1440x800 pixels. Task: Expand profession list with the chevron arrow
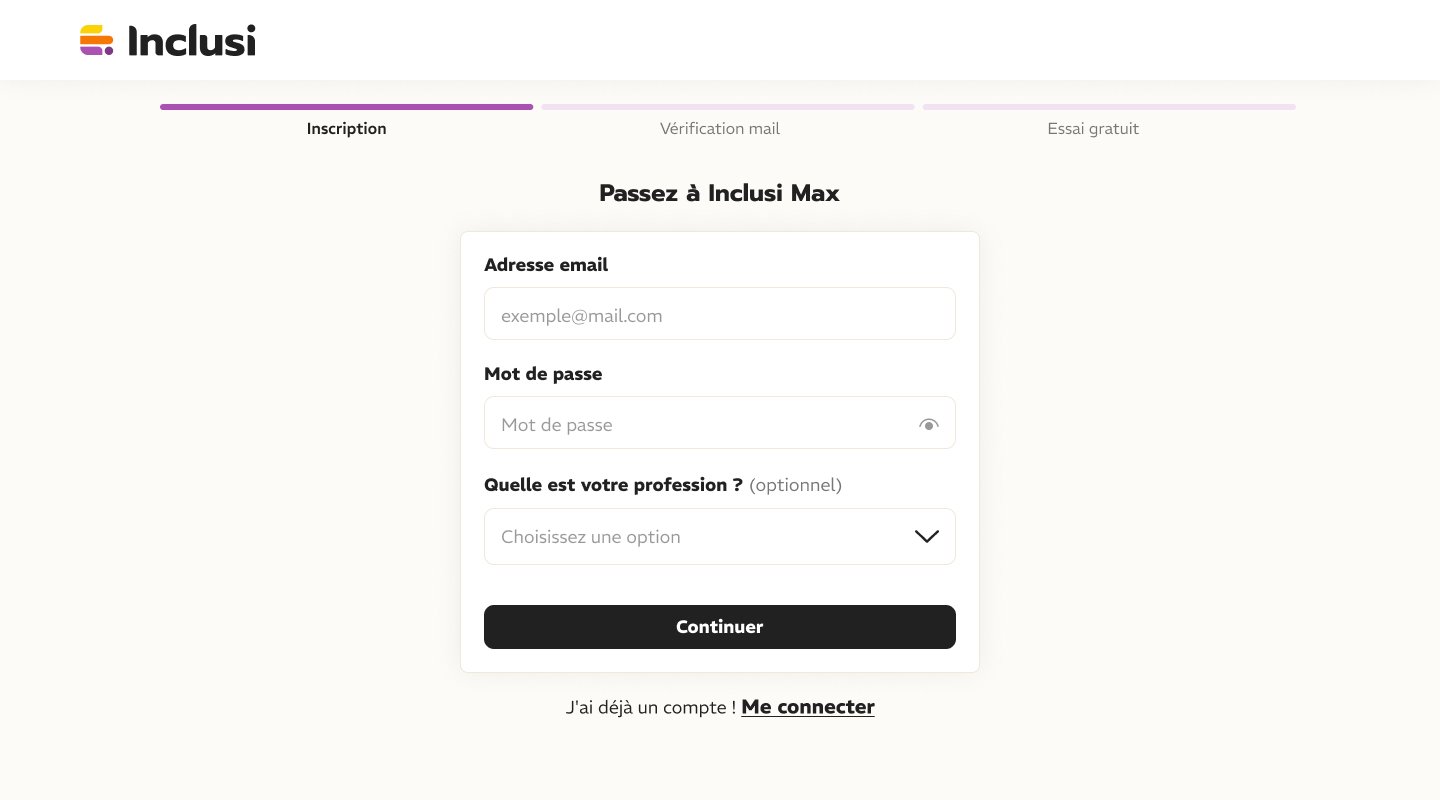[x=927, y=537]
